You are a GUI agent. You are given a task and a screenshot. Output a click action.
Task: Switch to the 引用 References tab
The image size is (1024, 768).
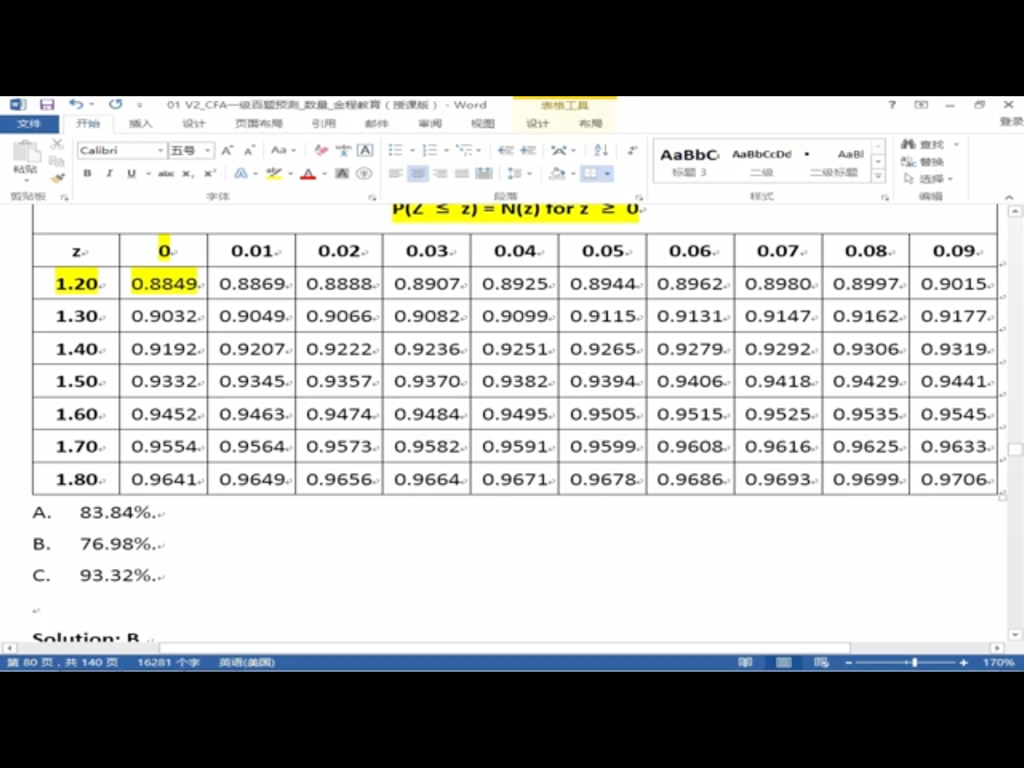pos(323,123)
